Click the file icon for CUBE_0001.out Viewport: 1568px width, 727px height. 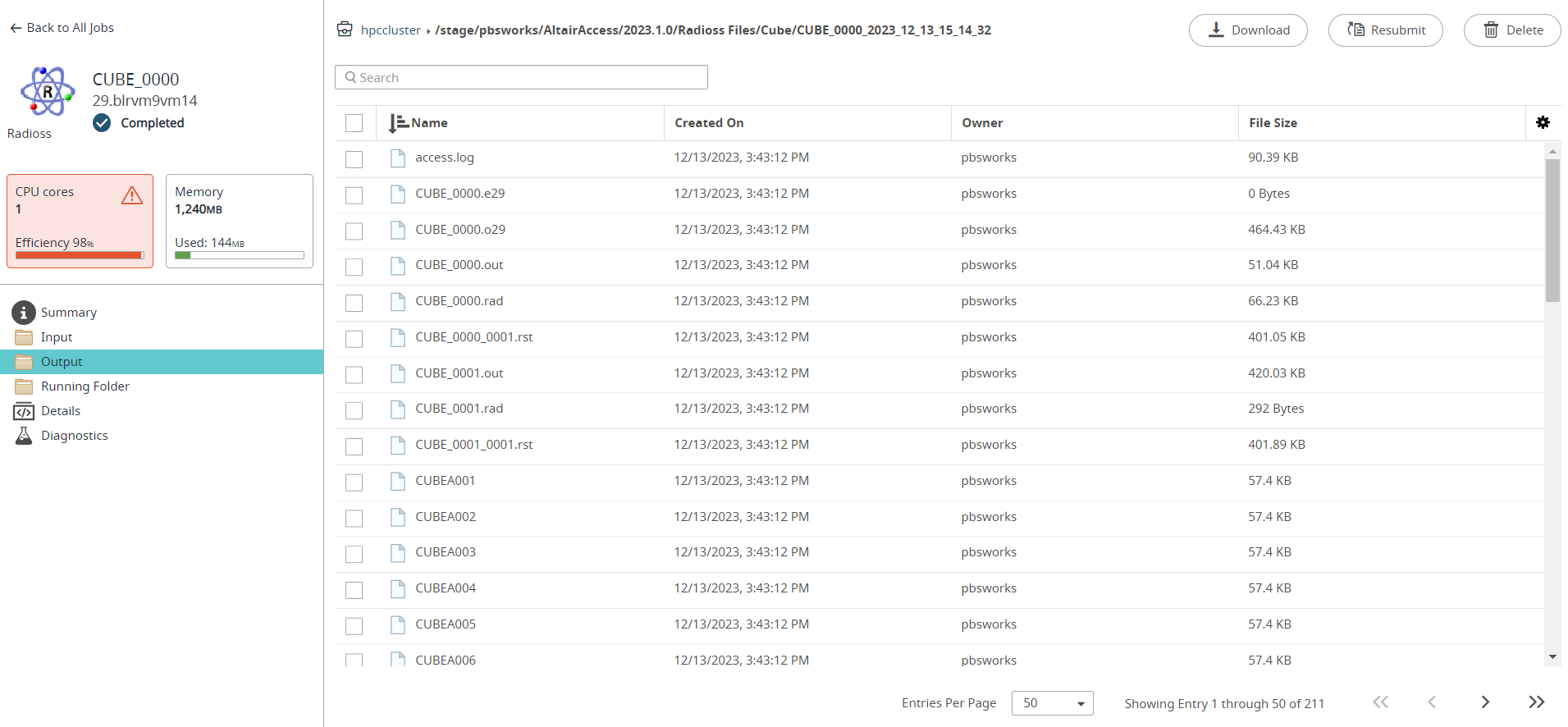(x=398, y=373)
